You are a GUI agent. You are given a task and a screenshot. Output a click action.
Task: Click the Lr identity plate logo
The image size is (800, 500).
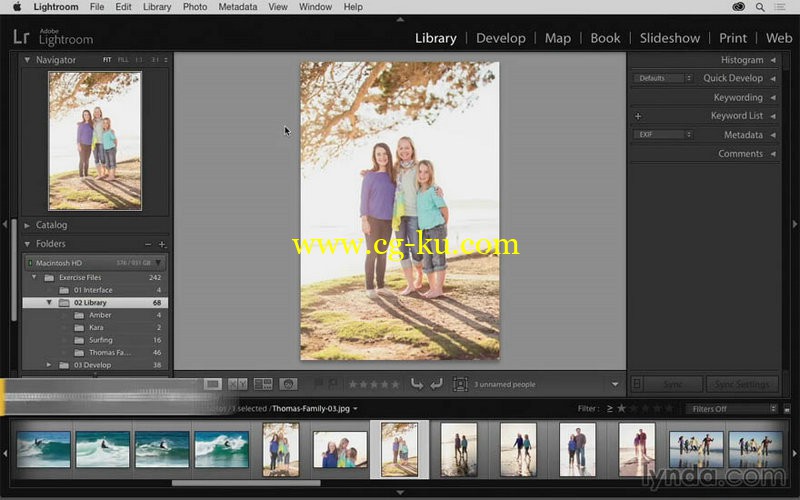[21, 37]
